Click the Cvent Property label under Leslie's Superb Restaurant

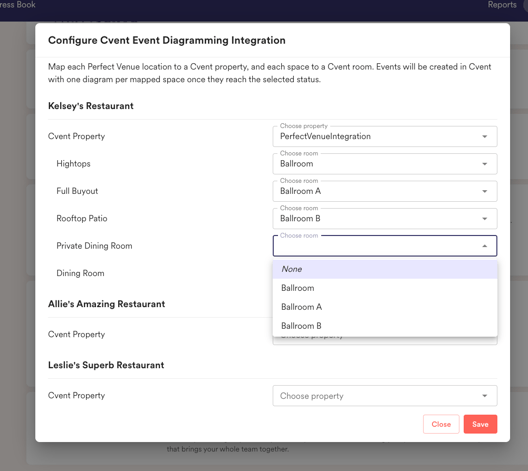[x=76, y=395]
